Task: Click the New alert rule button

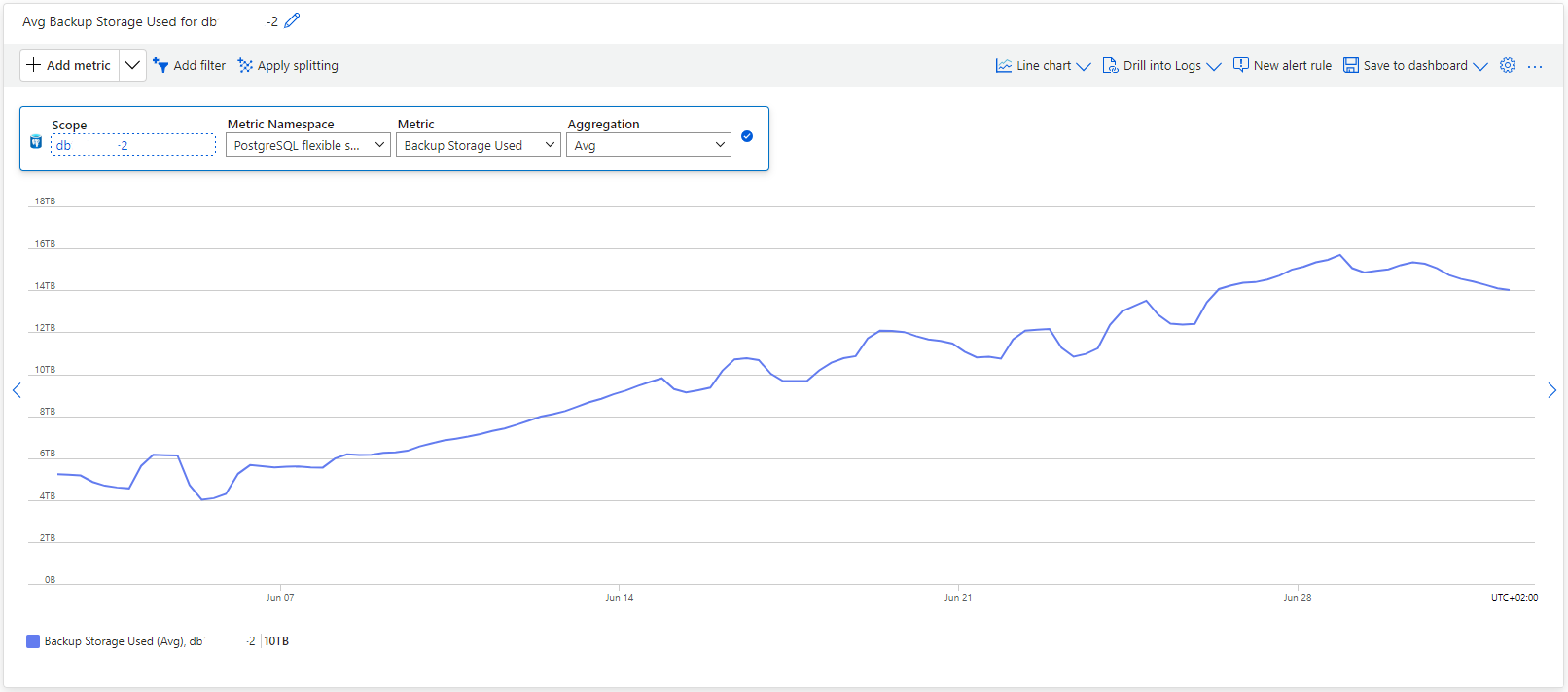Action: (x=1282, y=65)
